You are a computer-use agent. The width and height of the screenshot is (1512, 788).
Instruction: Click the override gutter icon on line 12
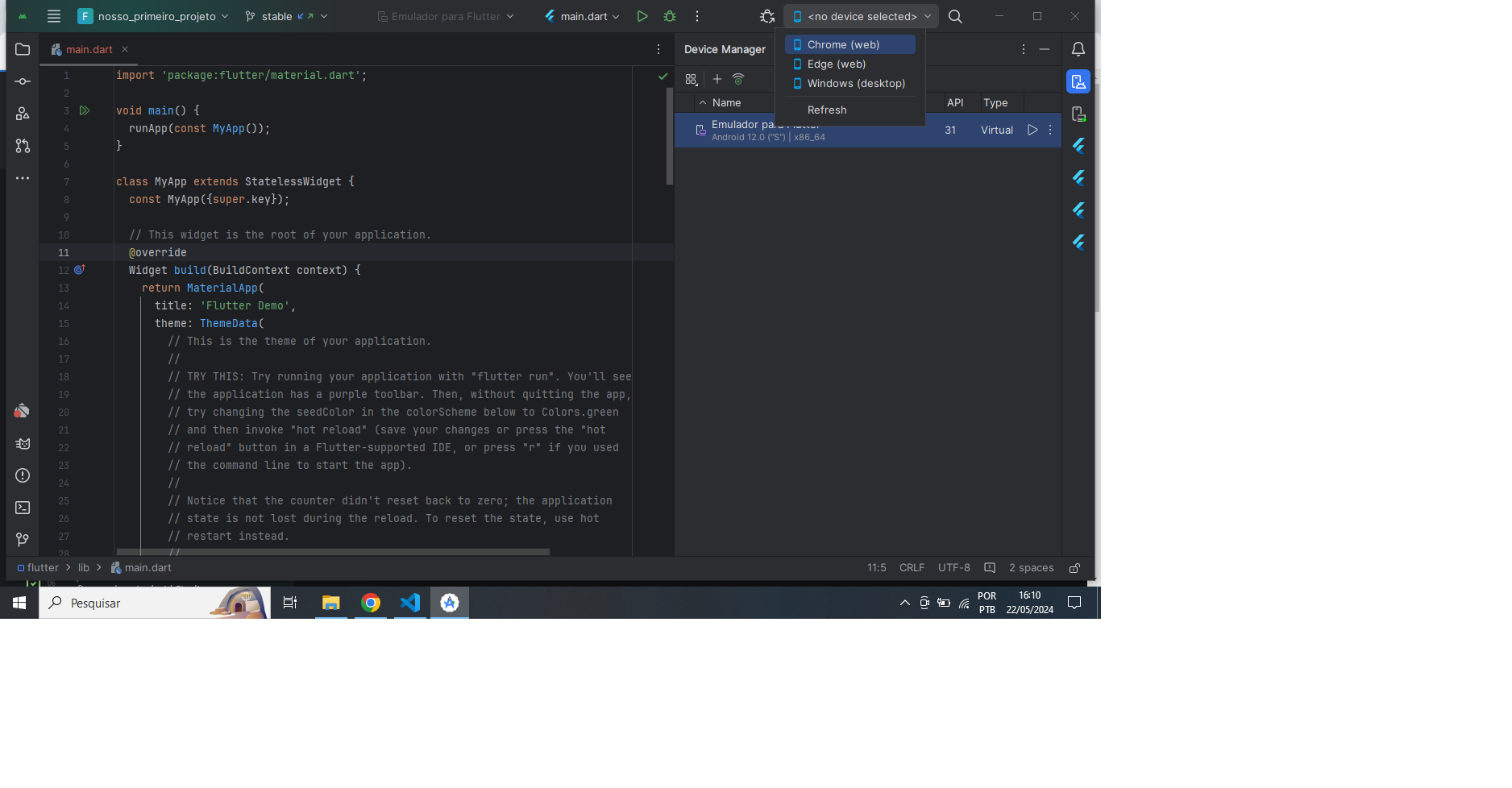(x=80, y=270)
